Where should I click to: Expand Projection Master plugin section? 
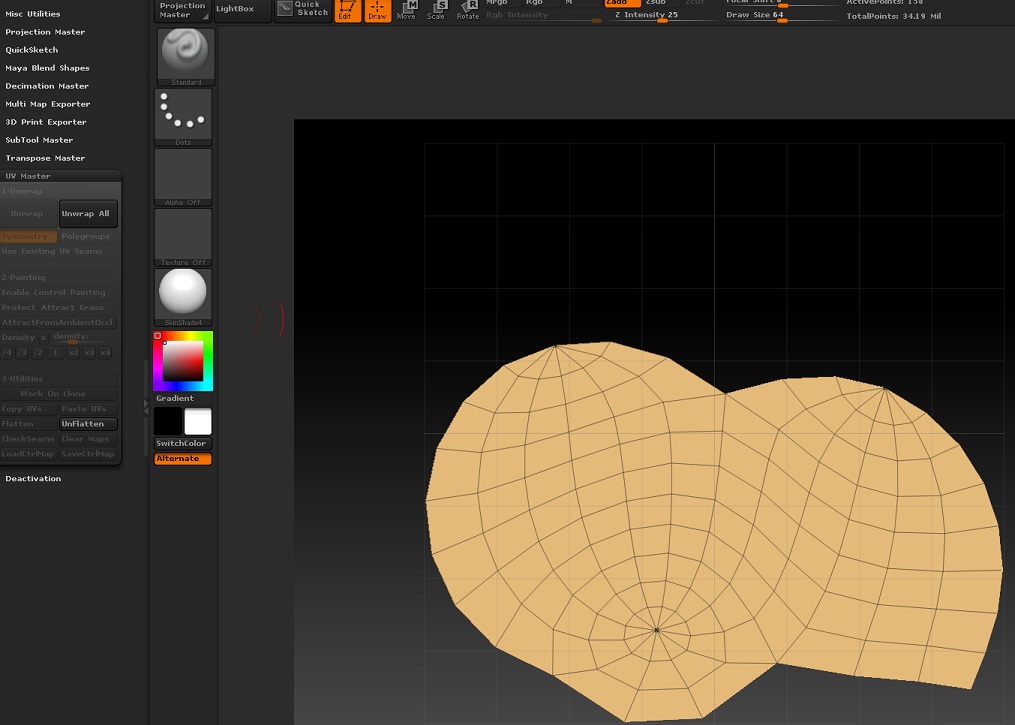click(x=45, y=32)
